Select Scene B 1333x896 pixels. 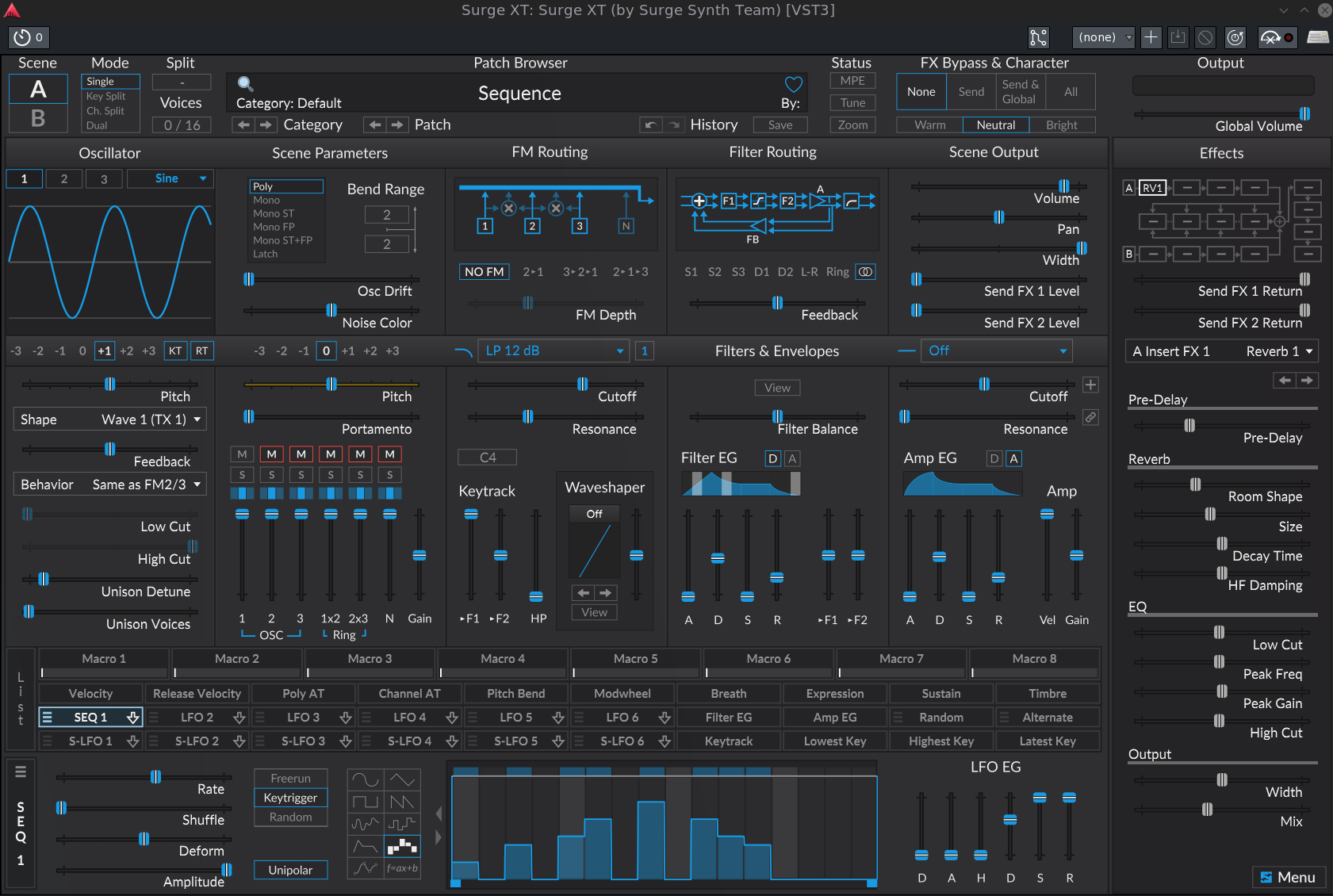37,118
